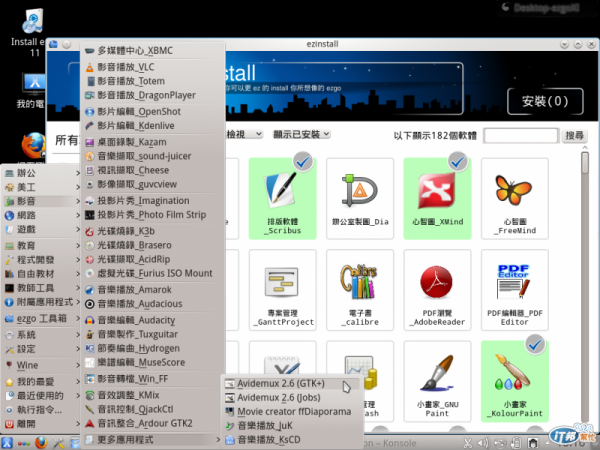600x450 pixels.
Task: Uncheck the XMind installed checkmark
Action: point(458,162)
